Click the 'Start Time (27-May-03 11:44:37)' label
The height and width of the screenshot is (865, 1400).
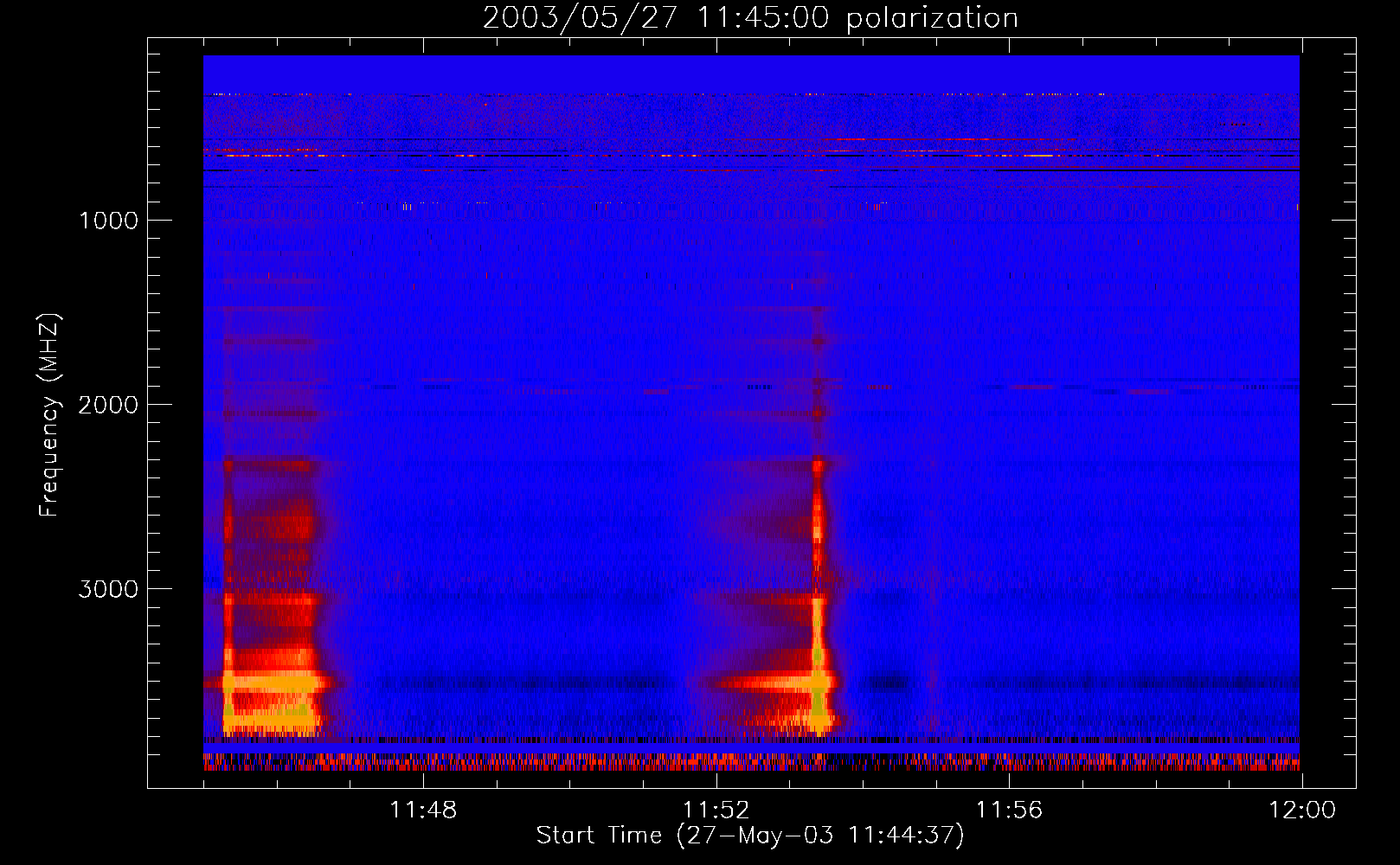pyautogui.click(x=750, y=836)
